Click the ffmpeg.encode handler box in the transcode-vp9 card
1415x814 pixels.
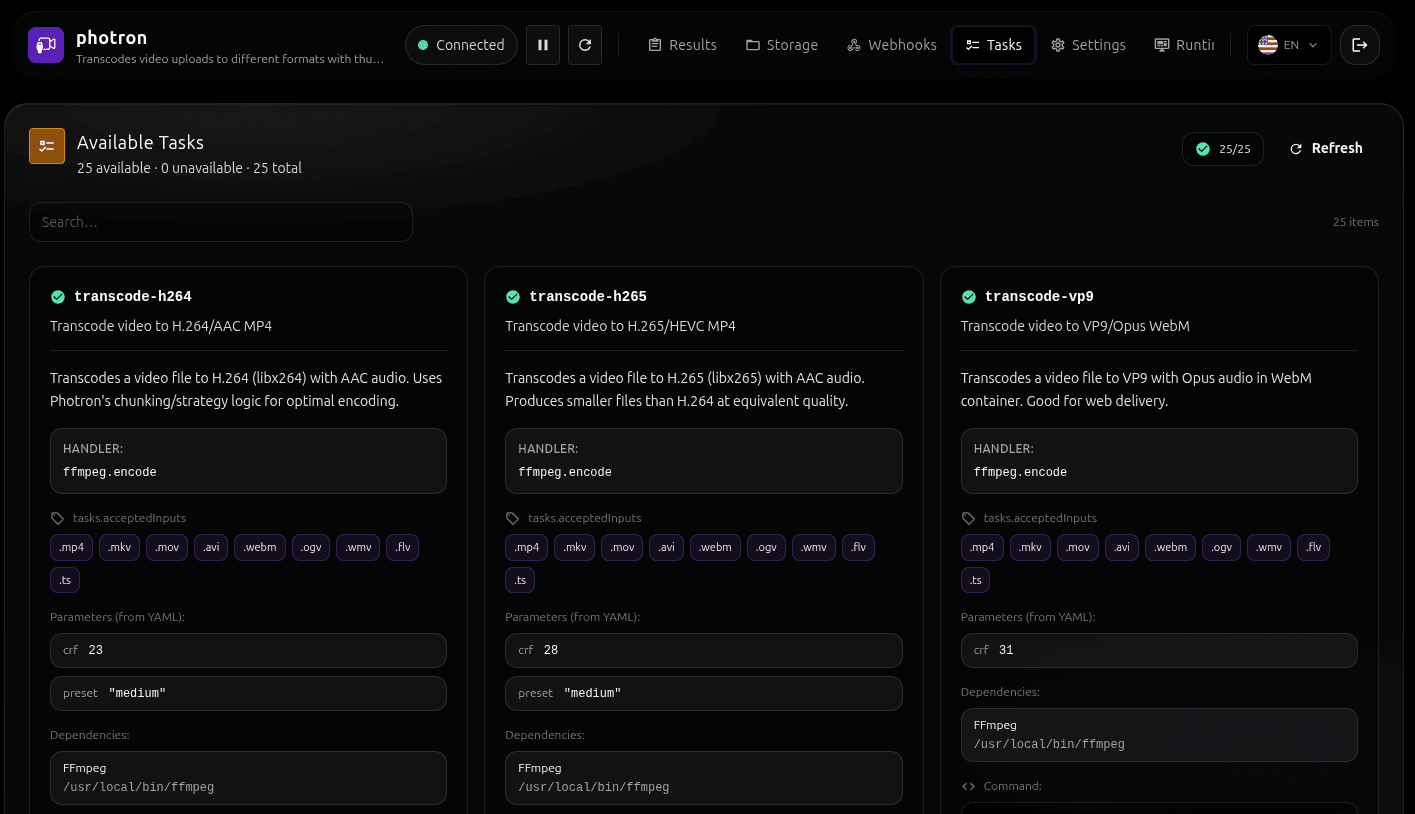click(1159, 461)
